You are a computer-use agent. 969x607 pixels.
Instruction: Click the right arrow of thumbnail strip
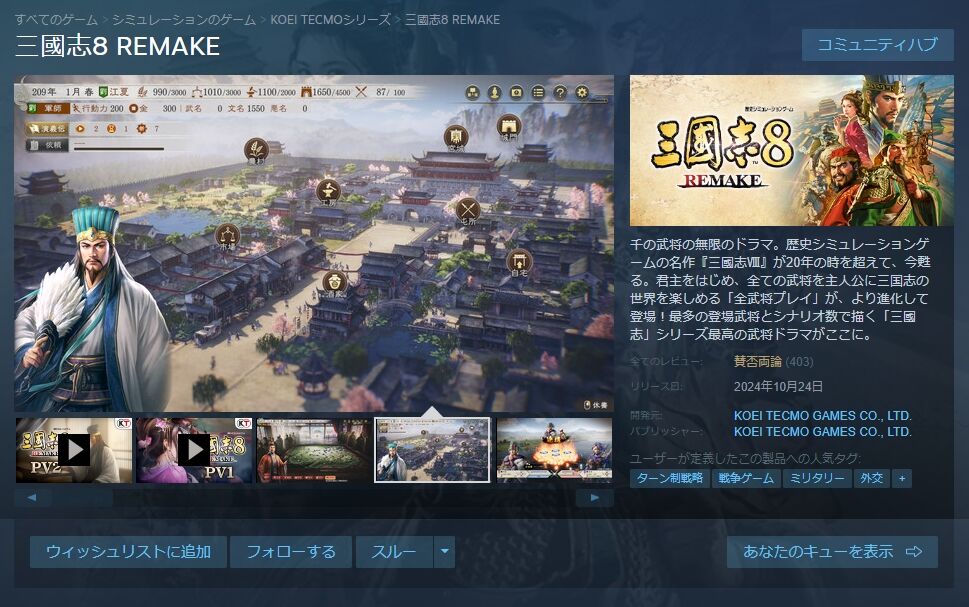pyautogui.click(x=595, y=498)
